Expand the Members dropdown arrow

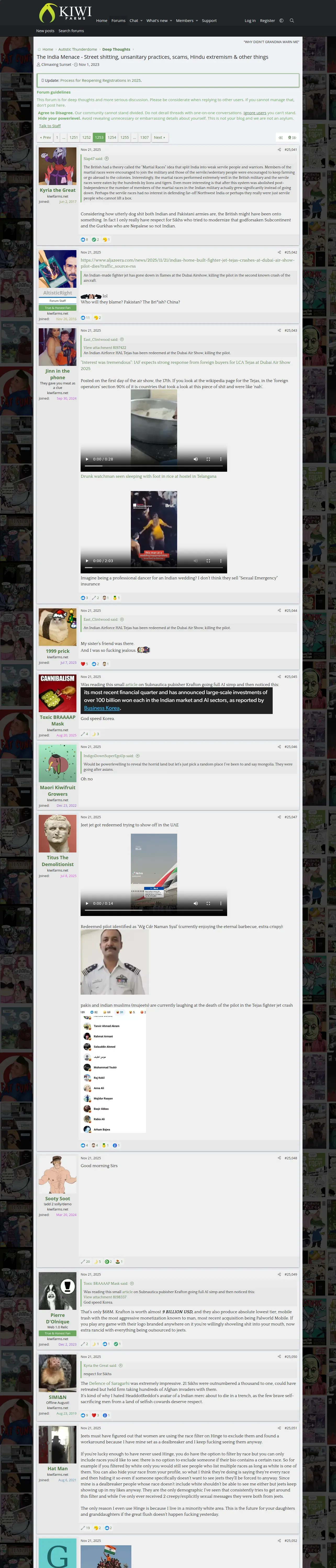coord(197,21)
